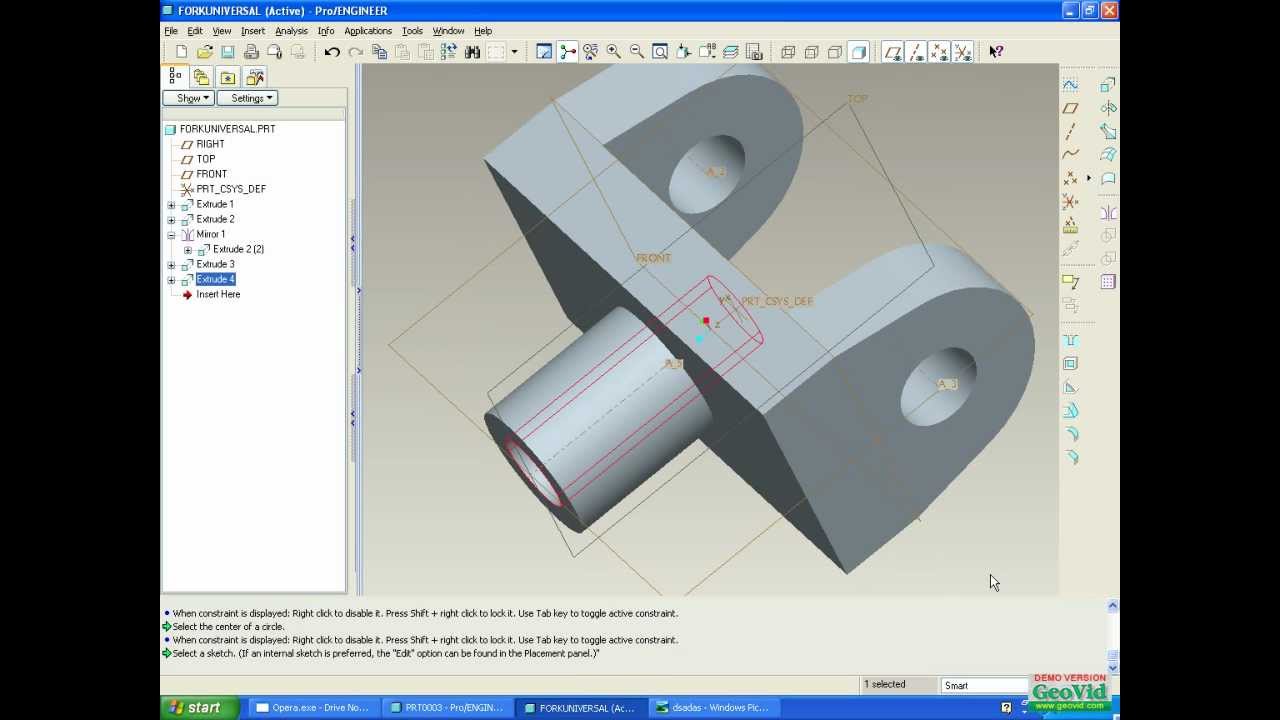Switch to the Model Tree tab
Viewport: 1280px width, 720px height.
coord(175,76)
